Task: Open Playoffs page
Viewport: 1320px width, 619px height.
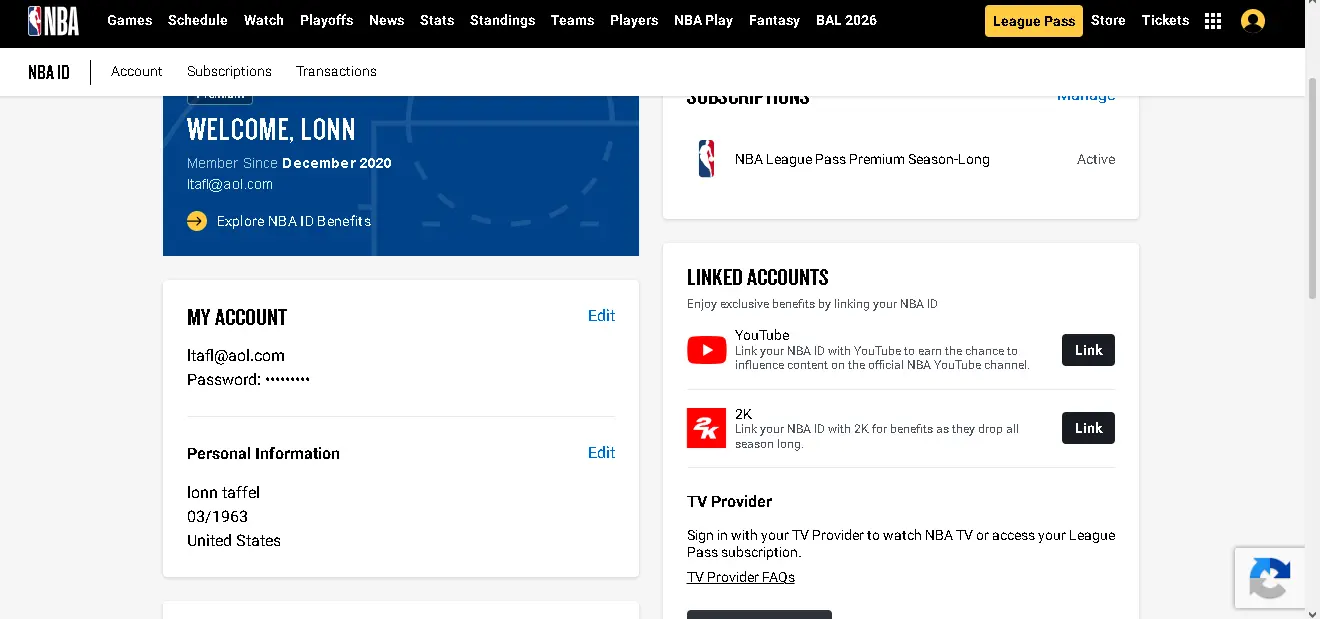Action: [x=327, y=20]
